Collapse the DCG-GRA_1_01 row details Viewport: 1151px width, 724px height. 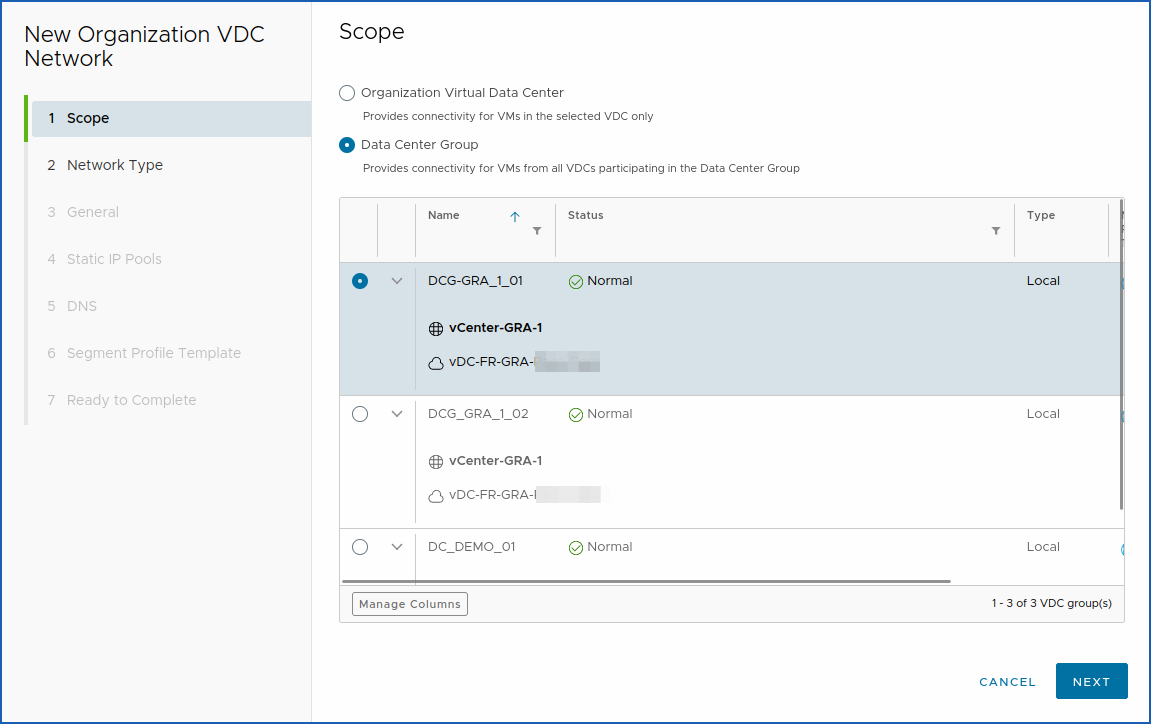tap(396, 281)
